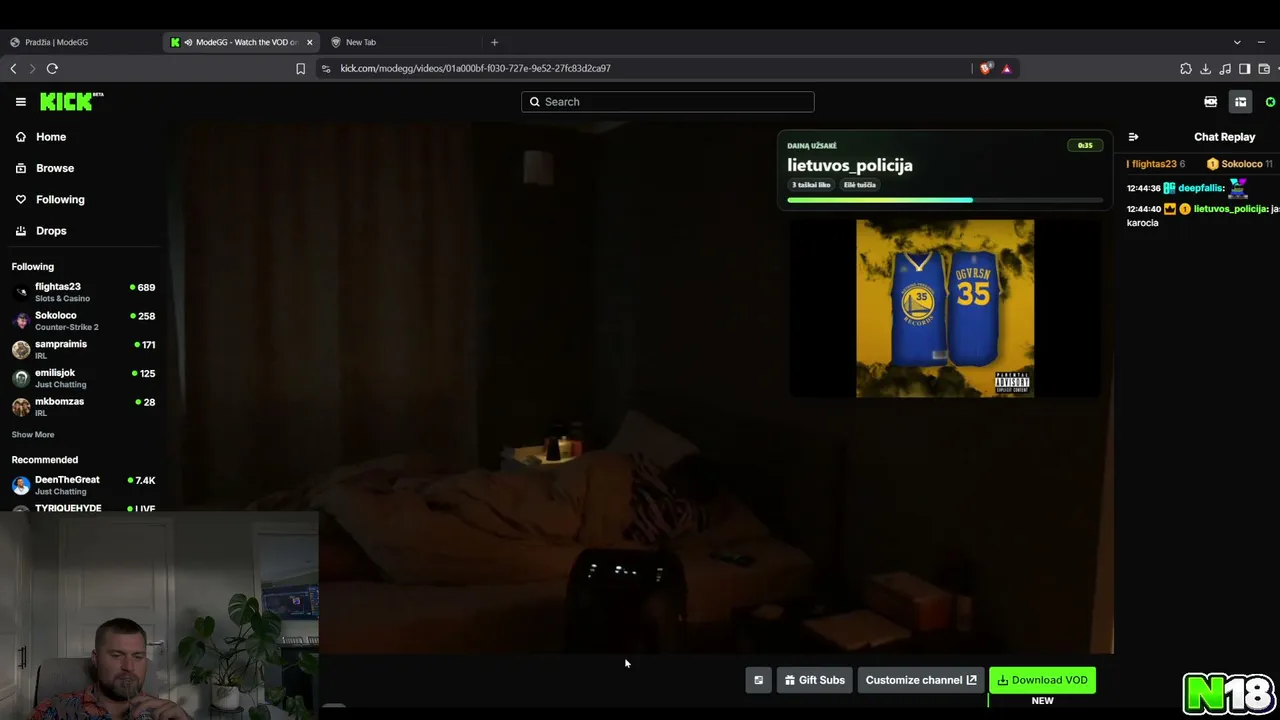Click the Brave Rewards triangle icon
Screen dimensions: 1280x720
[x=1006, y=68]
